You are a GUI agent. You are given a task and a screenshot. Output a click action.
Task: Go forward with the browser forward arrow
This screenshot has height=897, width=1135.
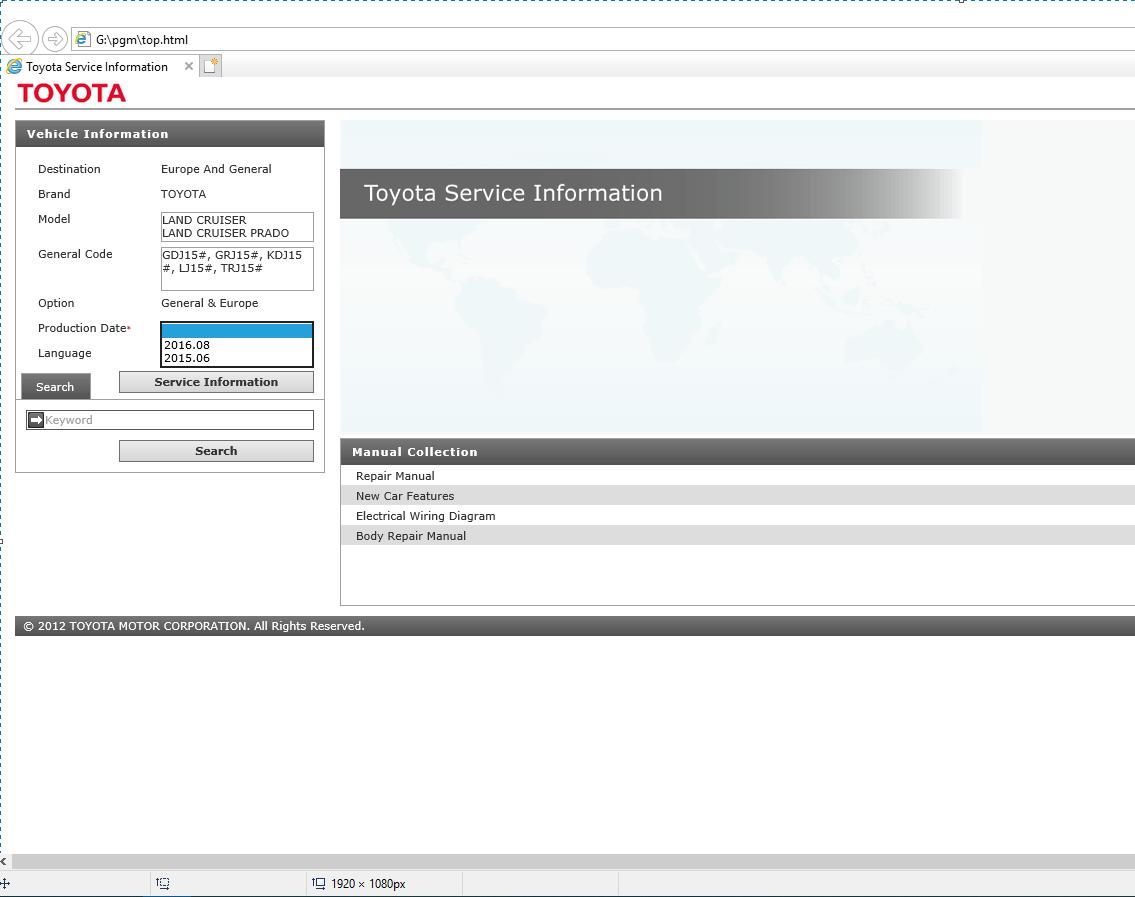point(55,38)
